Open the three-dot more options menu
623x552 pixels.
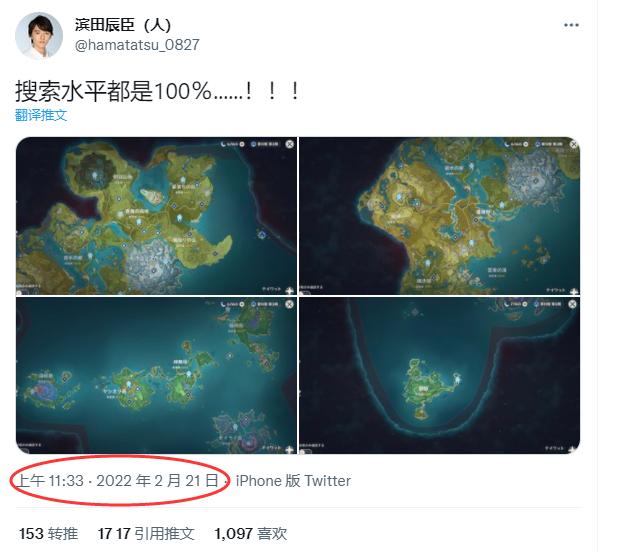(571, 25)
